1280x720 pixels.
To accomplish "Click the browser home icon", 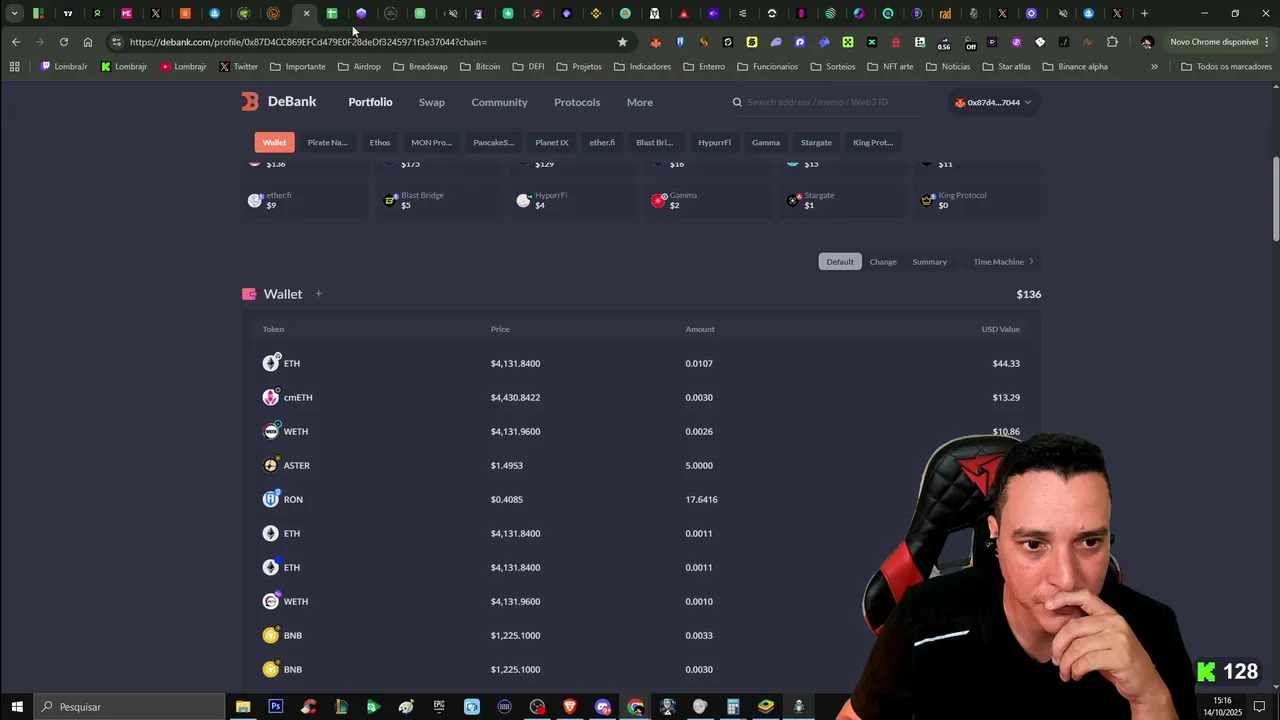I will pyautogui.click(x=88, y=42).
